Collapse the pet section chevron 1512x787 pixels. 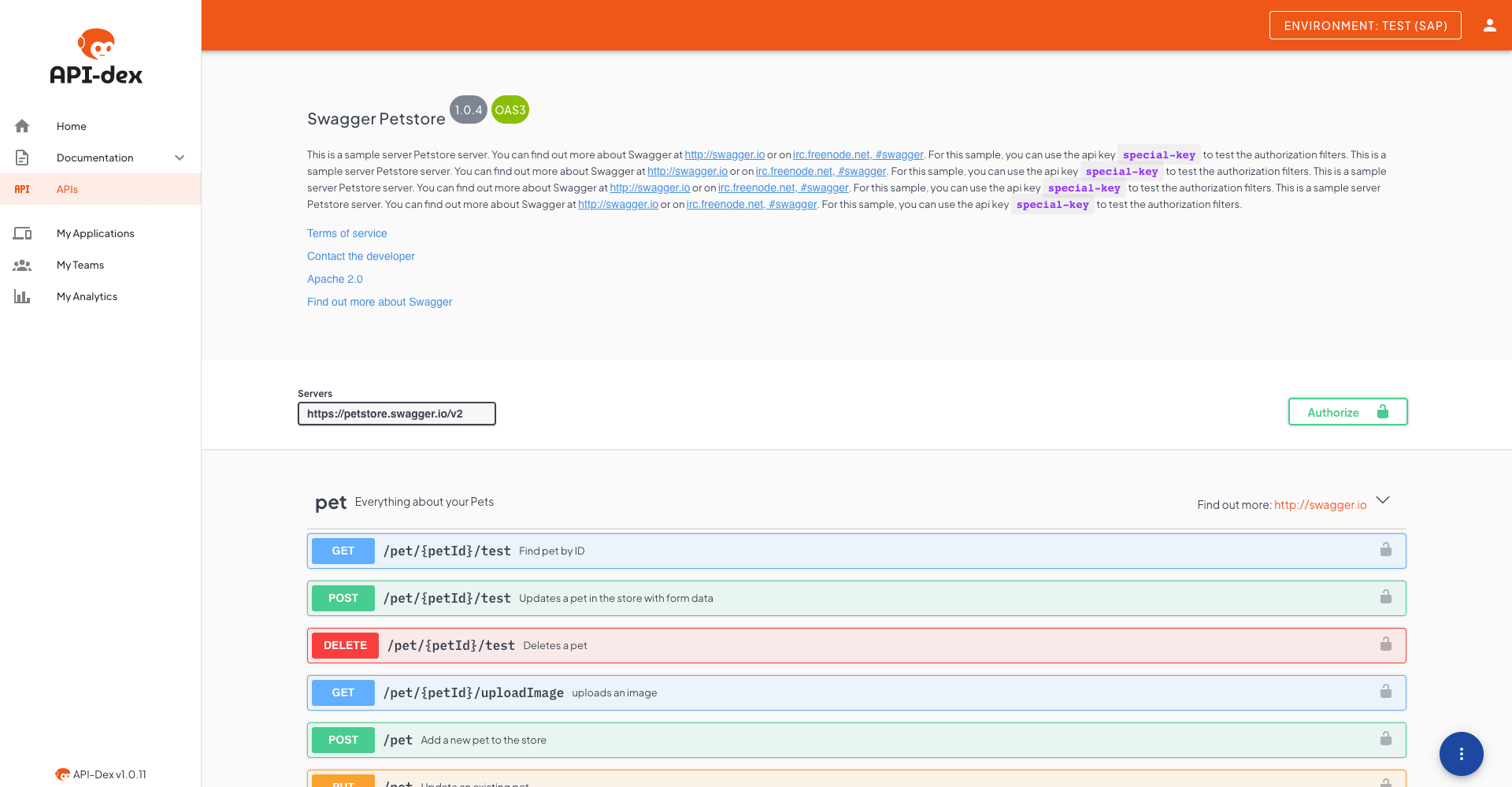[x=1383, y=500]
